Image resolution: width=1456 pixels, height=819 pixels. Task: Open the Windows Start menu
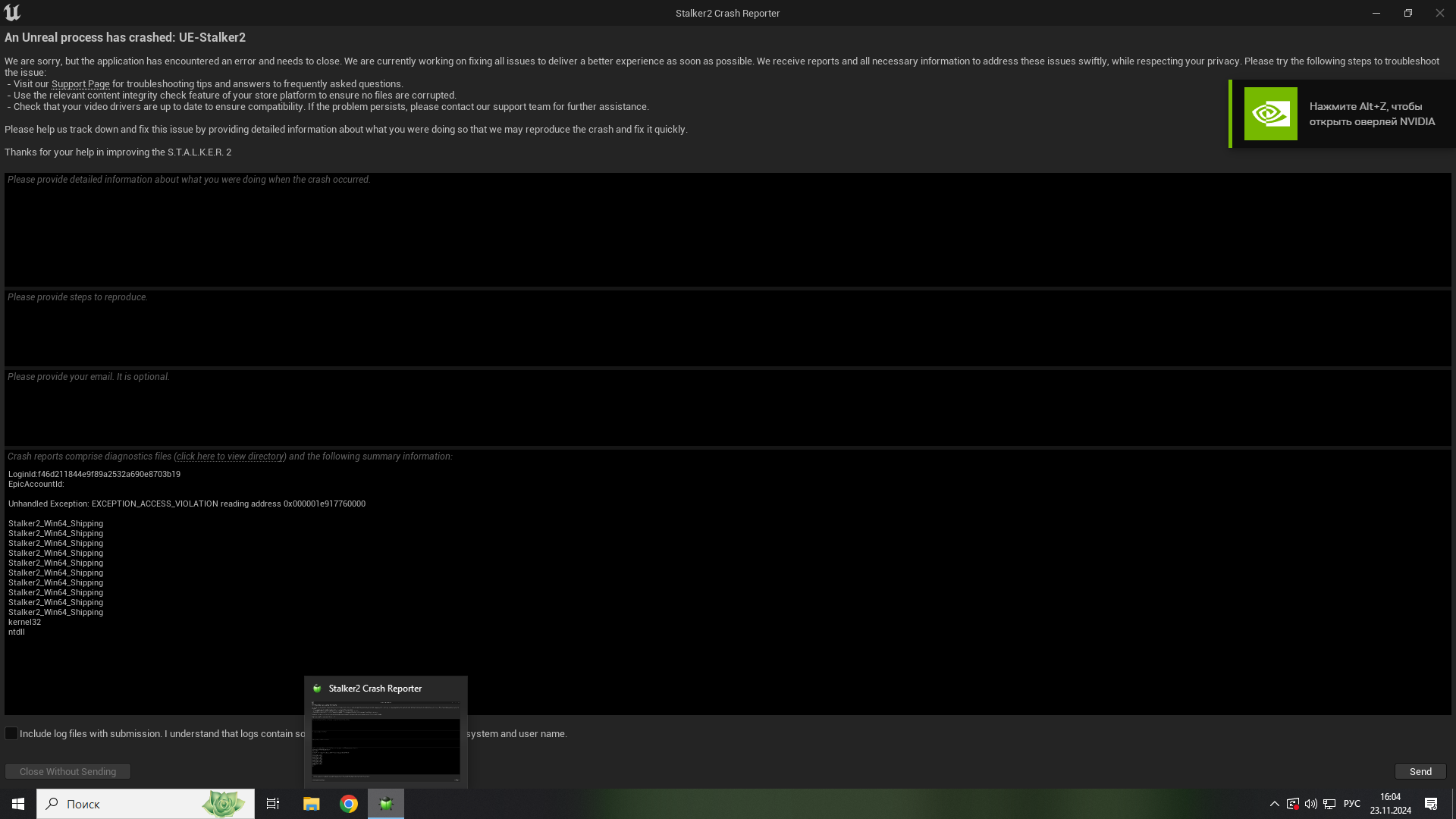(x=17, y=803)
